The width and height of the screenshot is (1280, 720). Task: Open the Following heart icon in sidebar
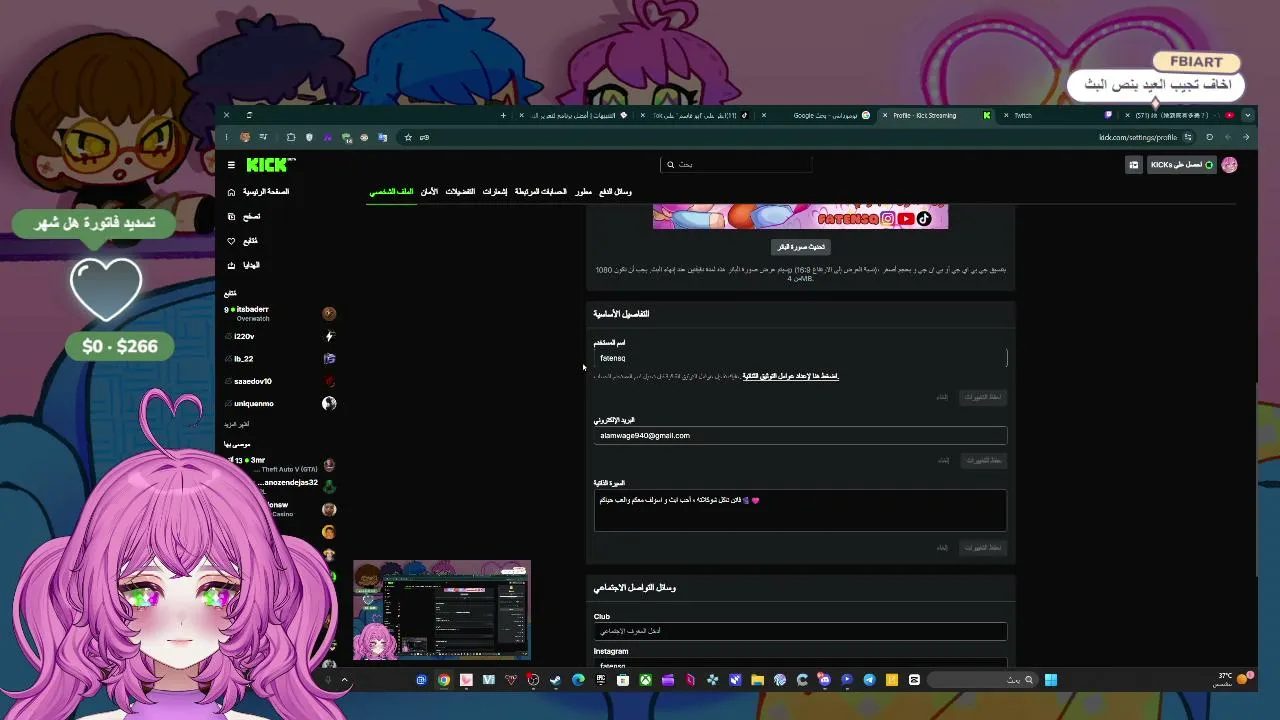(x=231, y=241)
